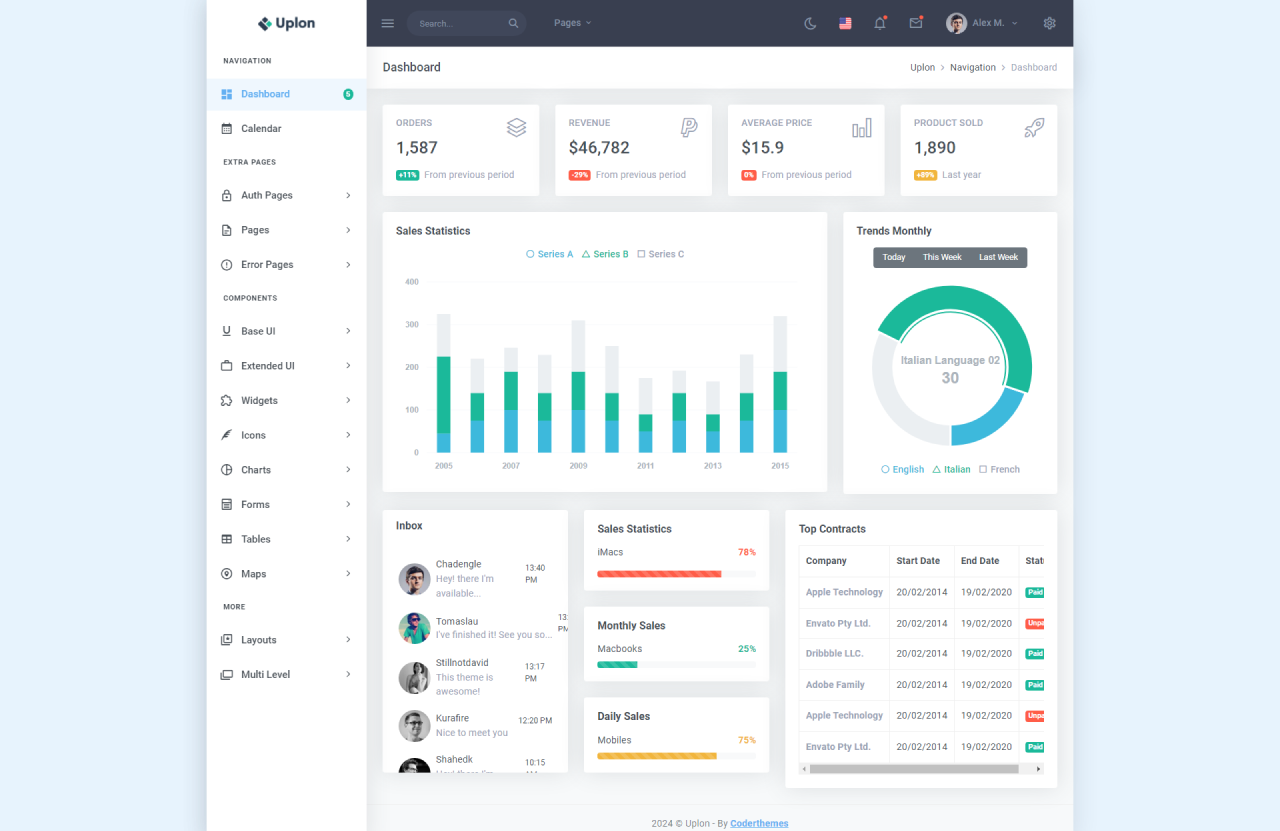Toggle Series B in chart legend

605,254
